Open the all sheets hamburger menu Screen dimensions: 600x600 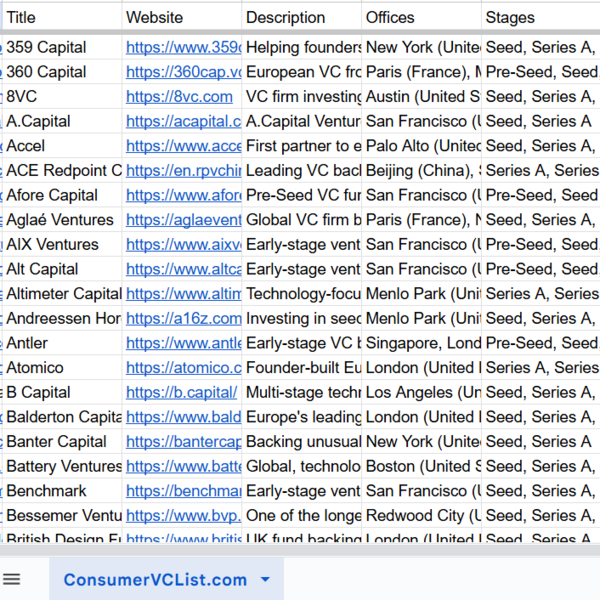[x=11, y=579]
